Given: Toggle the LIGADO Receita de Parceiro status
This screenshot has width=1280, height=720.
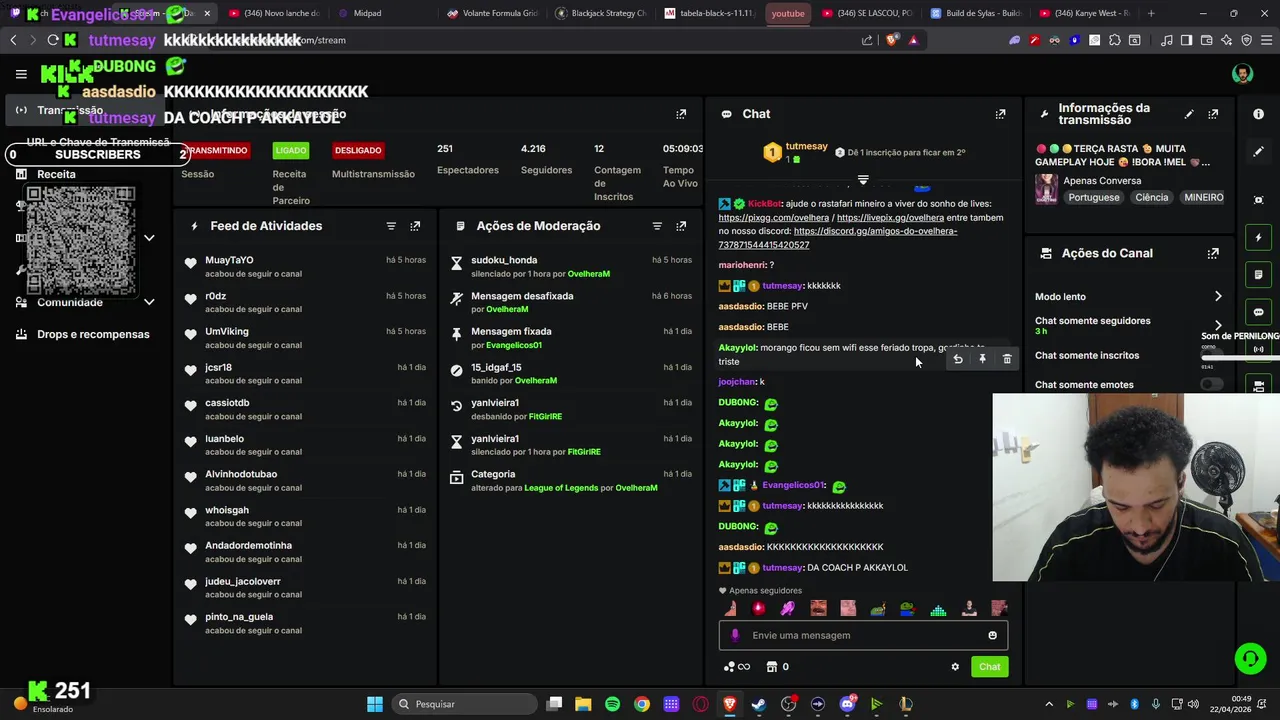Looking at the screenshot, I should point(291,150).
